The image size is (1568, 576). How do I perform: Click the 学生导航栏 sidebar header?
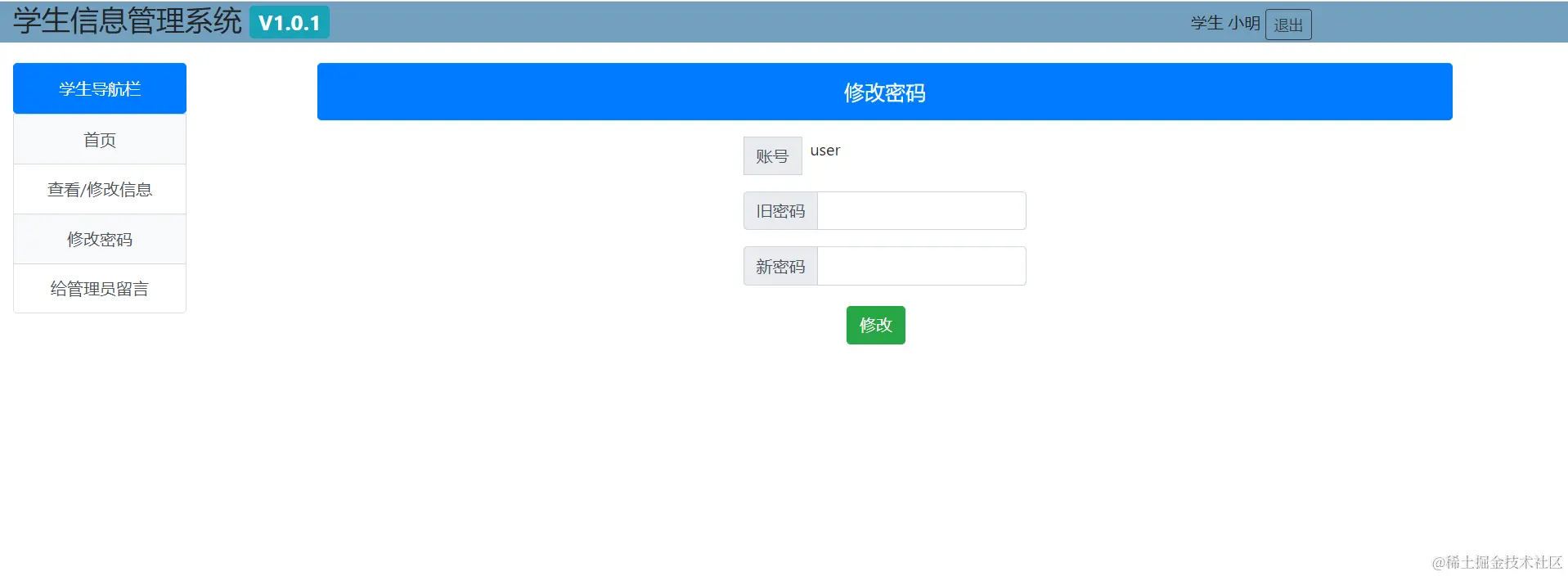[100, 88]
